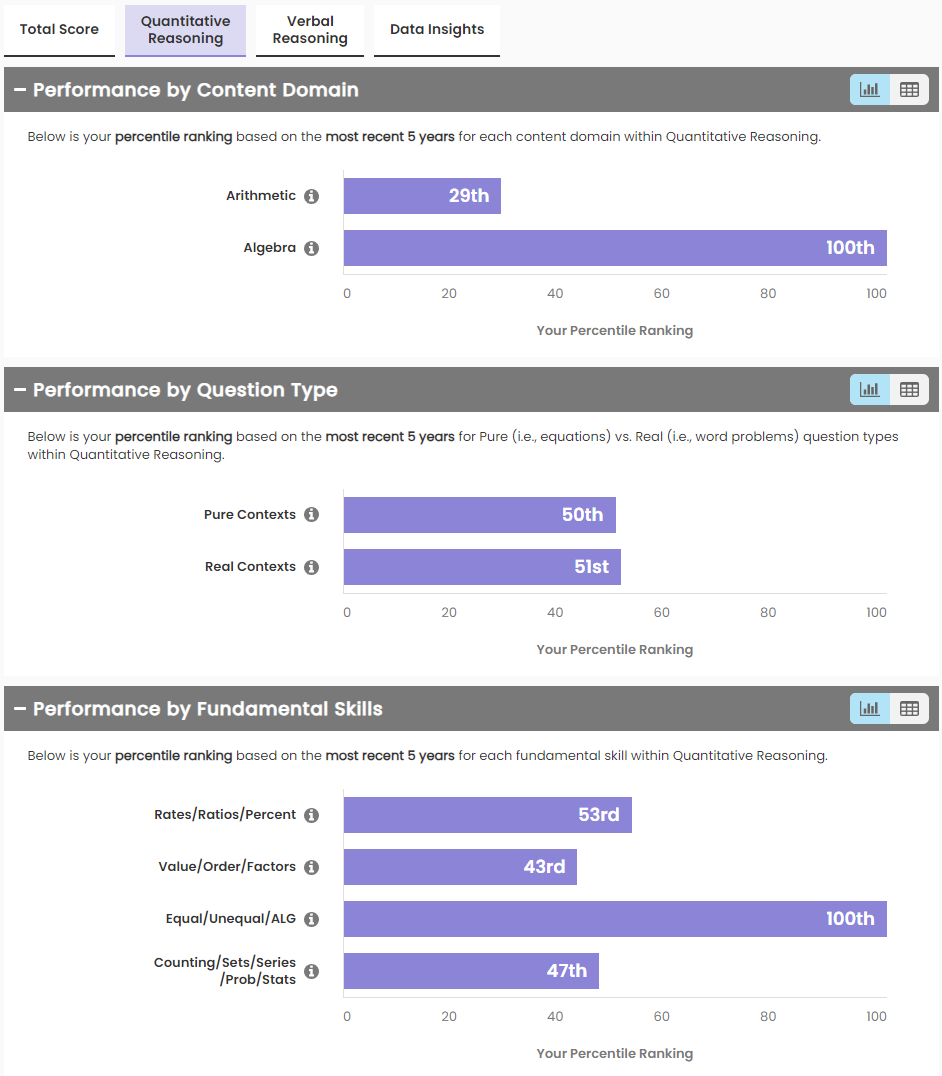Click info icon for Counting/Sets/Series/Prob/Stats
The height and width of the screenshot is (1076, 942).
coord(312,971)
